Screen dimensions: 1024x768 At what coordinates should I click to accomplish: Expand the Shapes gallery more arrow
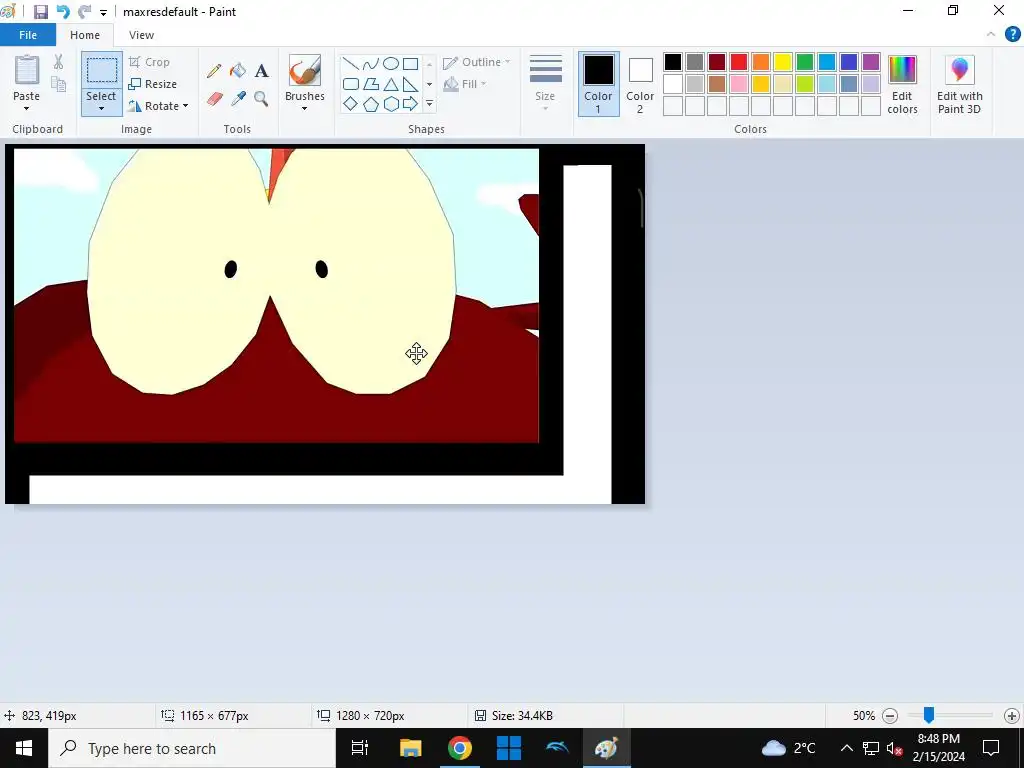click(429, 104)
